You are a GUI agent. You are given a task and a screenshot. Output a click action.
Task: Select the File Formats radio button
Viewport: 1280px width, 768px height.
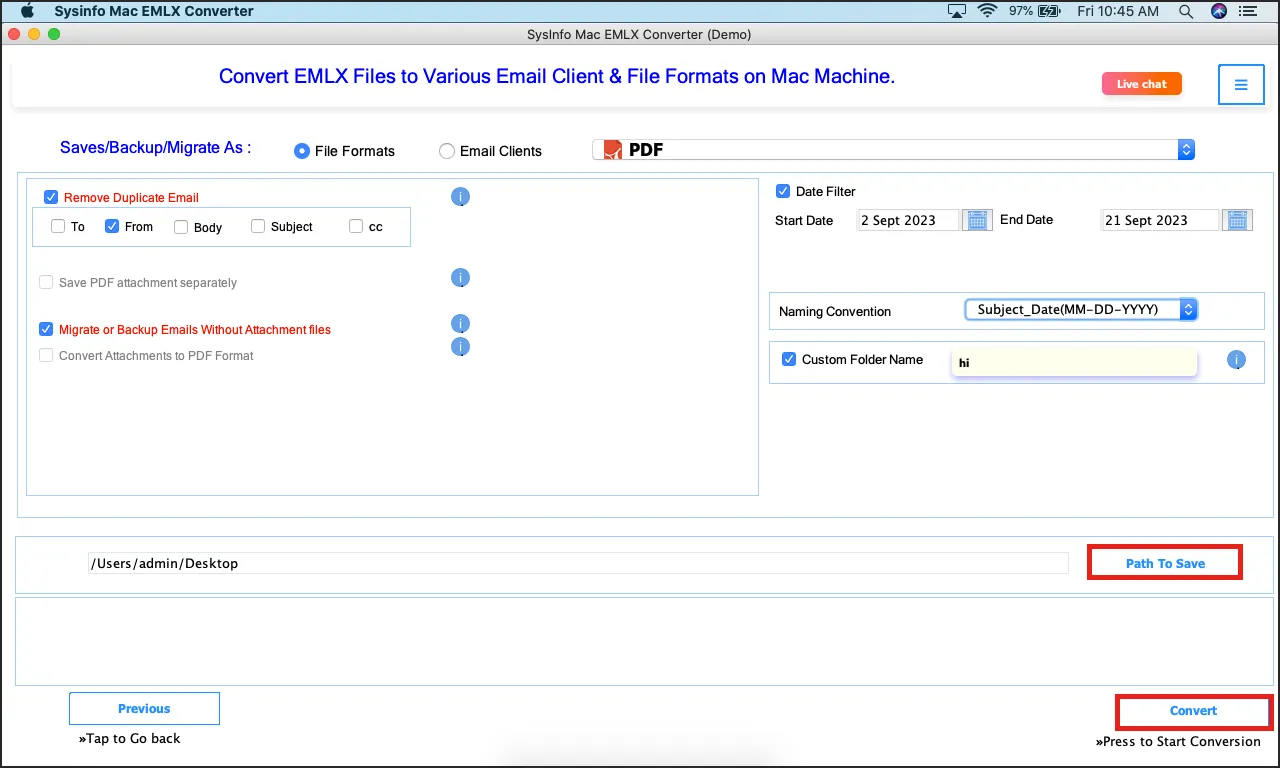tap(301, 151)
